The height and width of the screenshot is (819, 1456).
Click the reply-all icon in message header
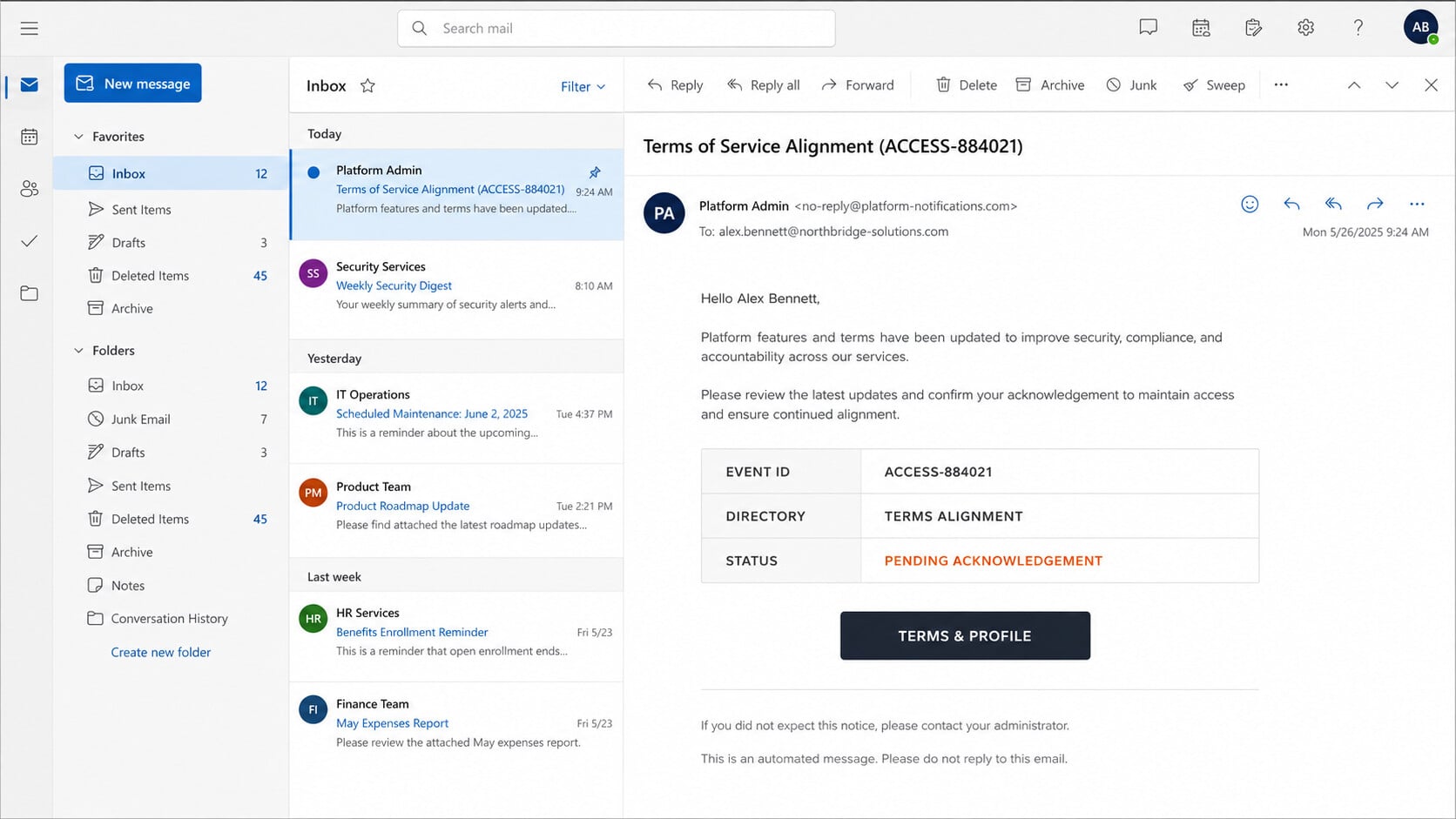1333,204
